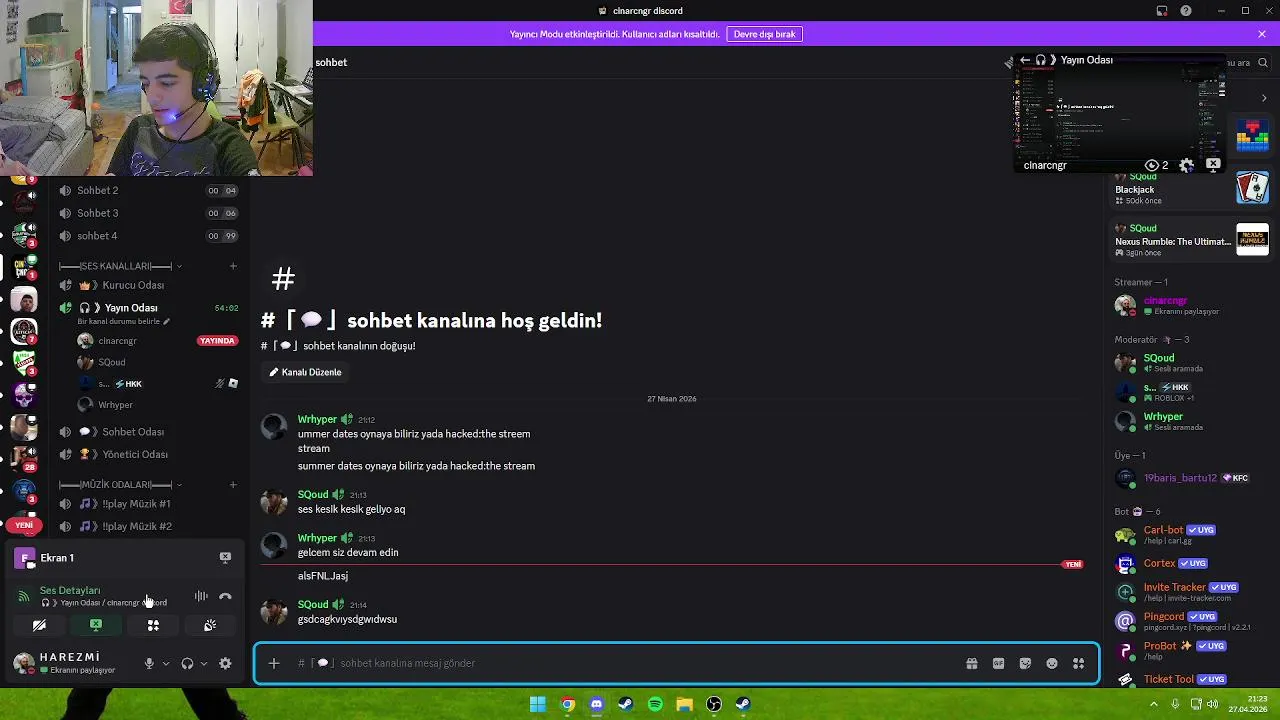Stop stream icon in popout preview
1280x720 pixels.
coord(1213,164)
